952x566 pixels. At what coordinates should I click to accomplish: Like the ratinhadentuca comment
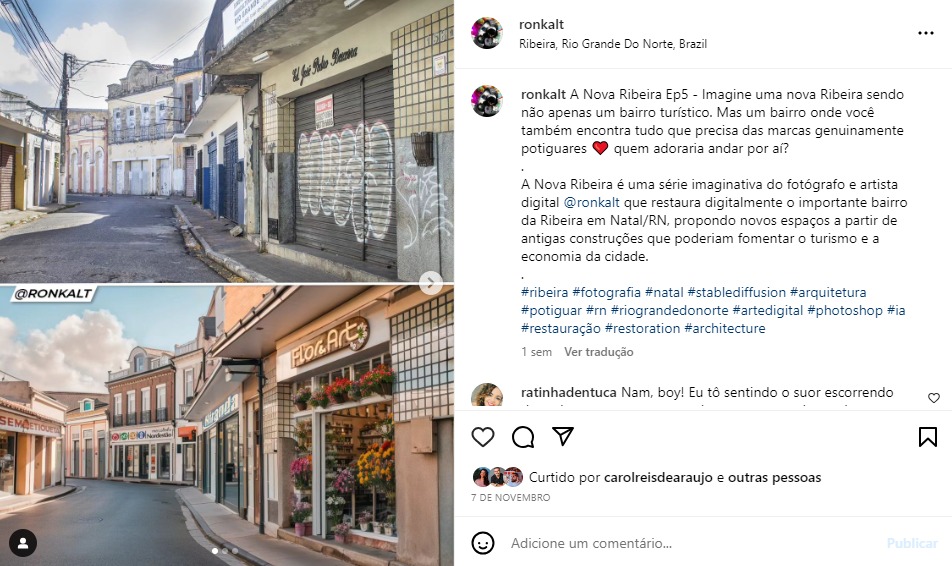tap(934, 398)
